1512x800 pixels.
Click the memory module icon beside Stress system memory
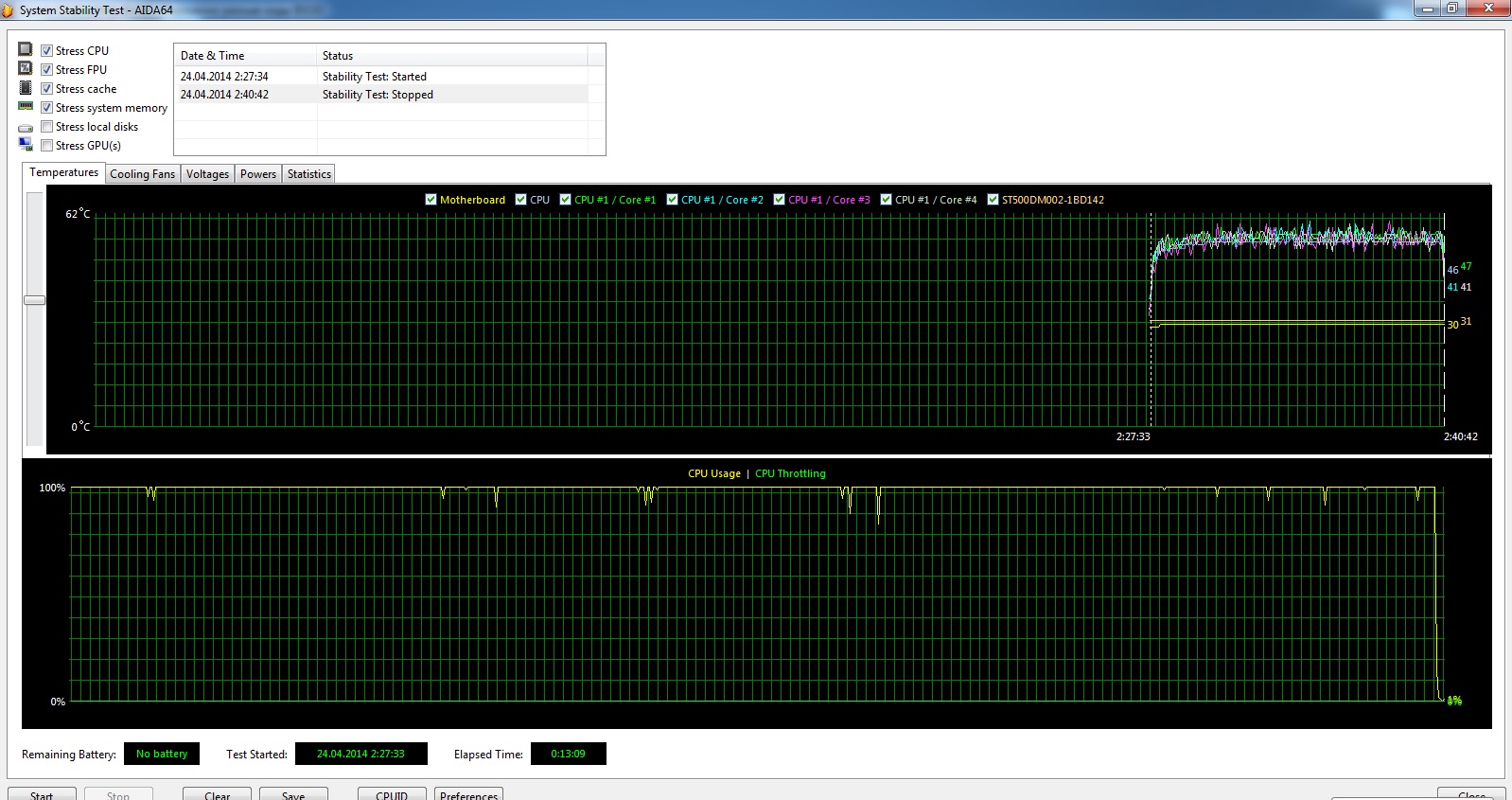[26, 106]
